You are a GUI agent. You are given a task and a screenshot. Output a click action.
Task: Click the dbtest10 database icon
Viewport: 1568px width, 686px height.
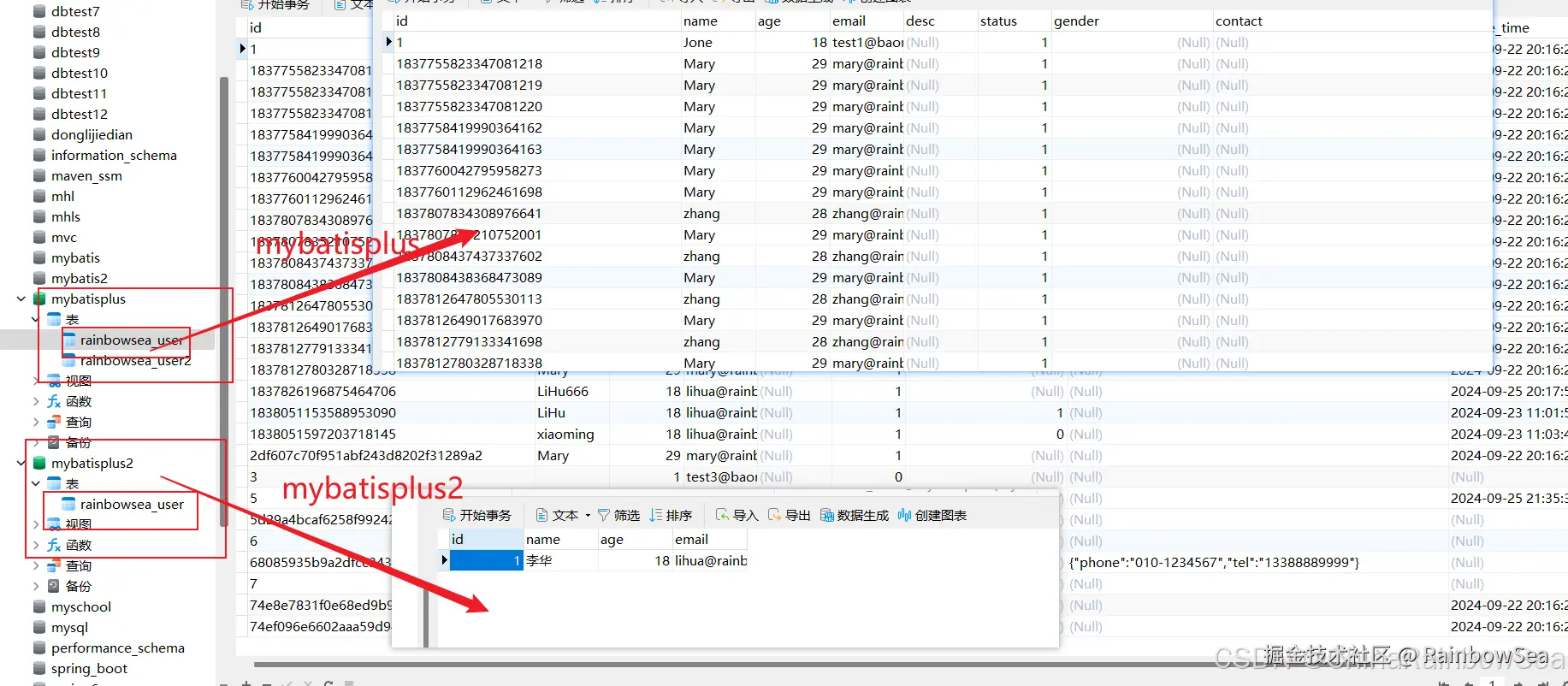[39, 73]
